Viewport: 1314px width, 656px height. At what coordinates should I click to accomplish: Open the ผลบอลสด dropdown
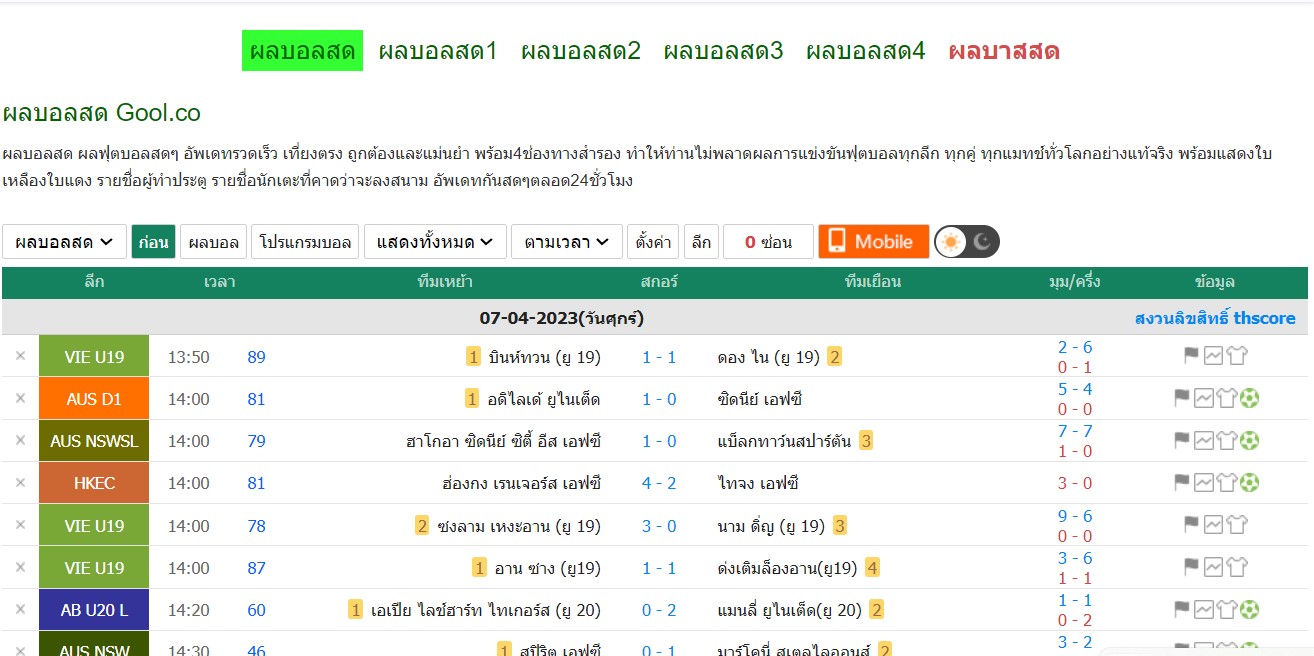tap(64, 241)
